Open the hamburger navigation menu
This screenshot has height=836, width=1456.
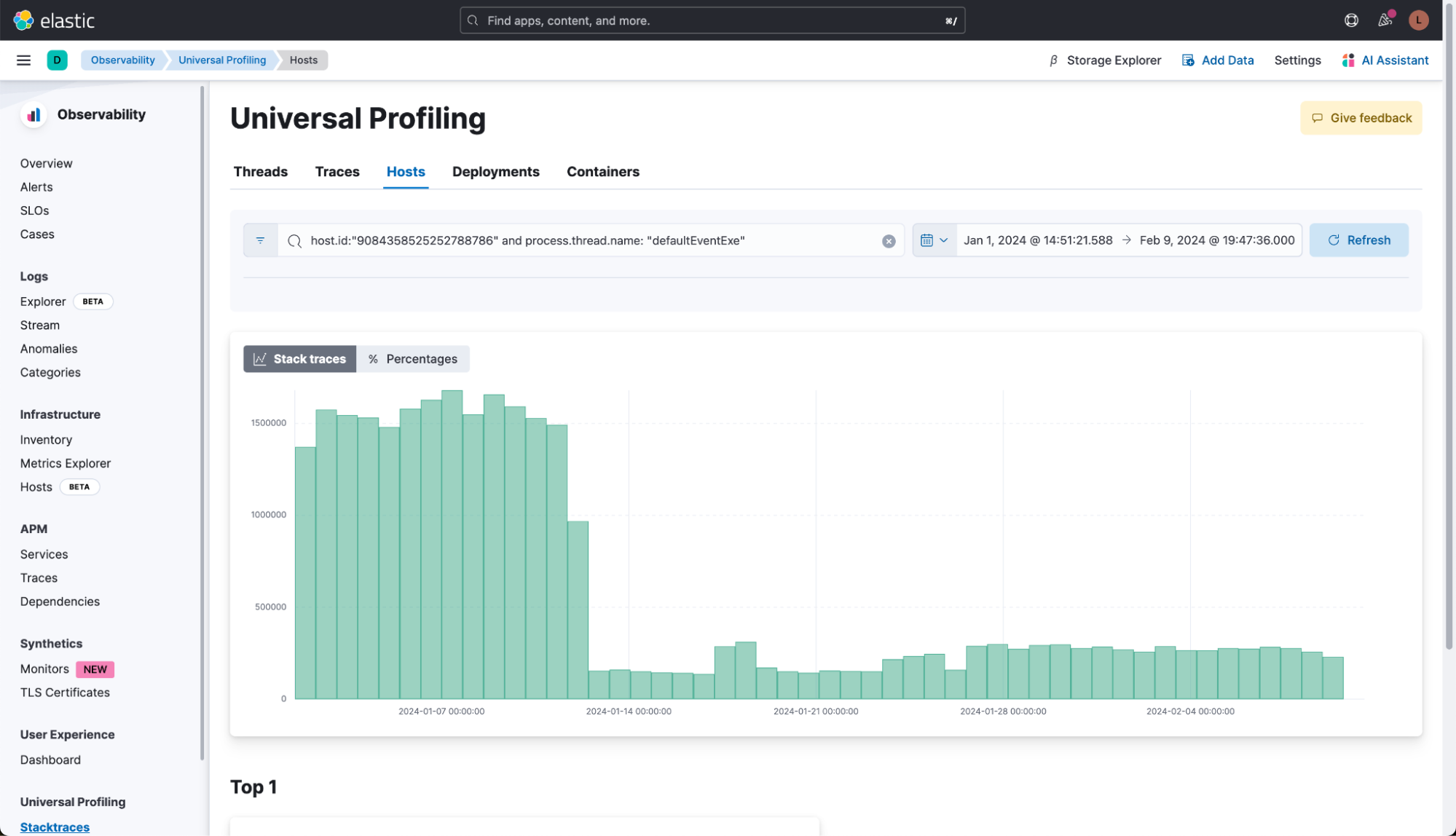click(23, 60)
